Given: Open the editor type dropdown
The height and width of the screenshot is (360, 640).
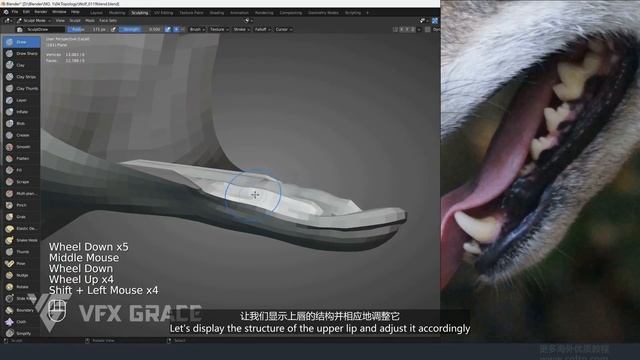Looking at the screenshot, I should pyautogui.click(x=8, y=20).
